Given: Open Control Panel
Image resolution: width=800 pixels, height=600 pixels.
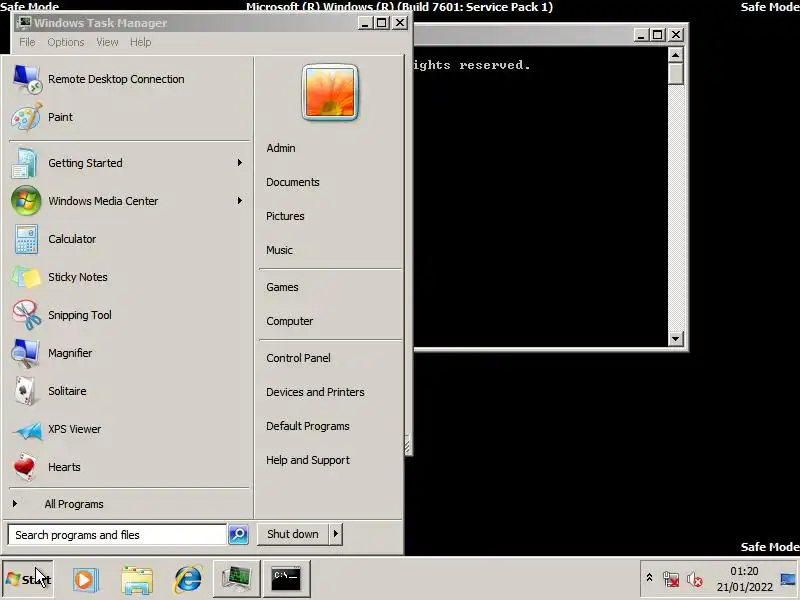Looking at the screenshot, I should [x=298, y=358].
